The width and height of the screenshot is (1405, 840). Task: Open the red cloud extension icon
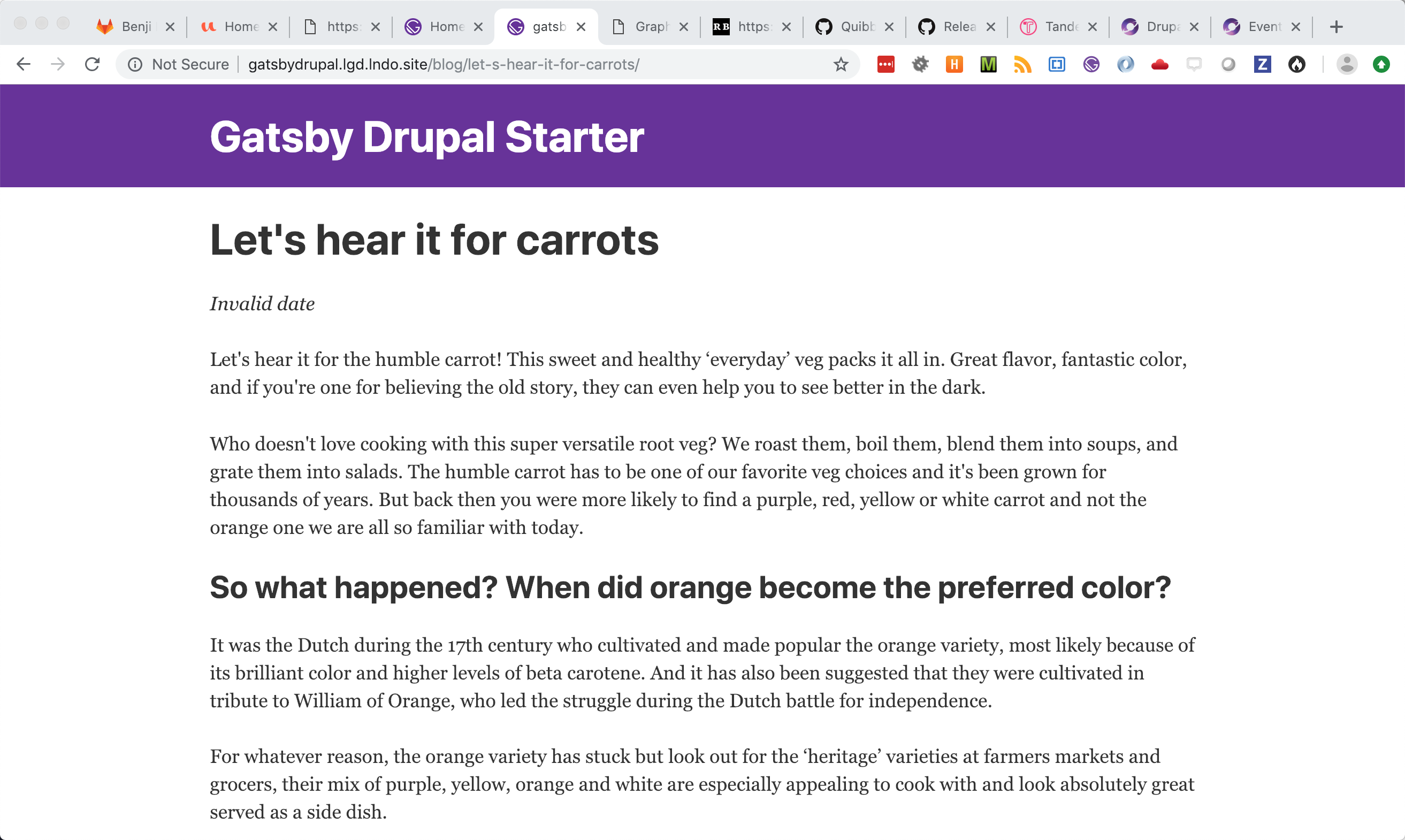[1160, 64]
